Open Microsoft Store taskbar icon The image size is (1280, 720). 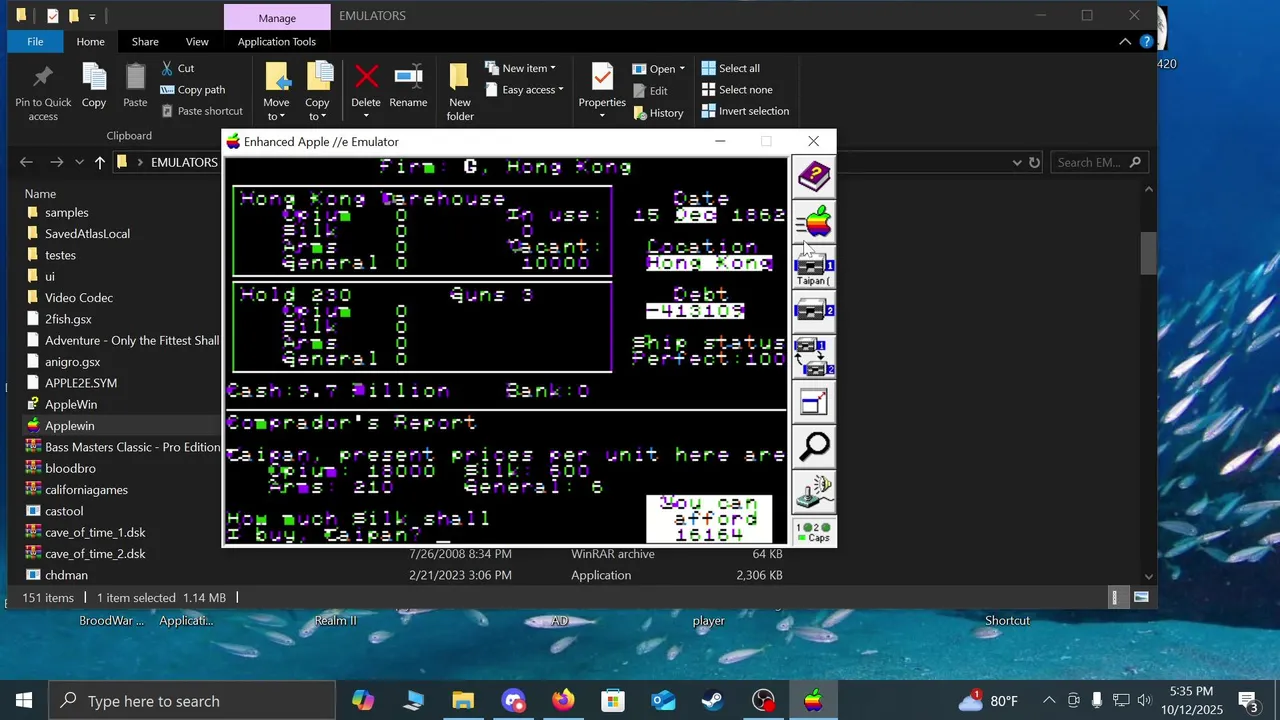613,701
